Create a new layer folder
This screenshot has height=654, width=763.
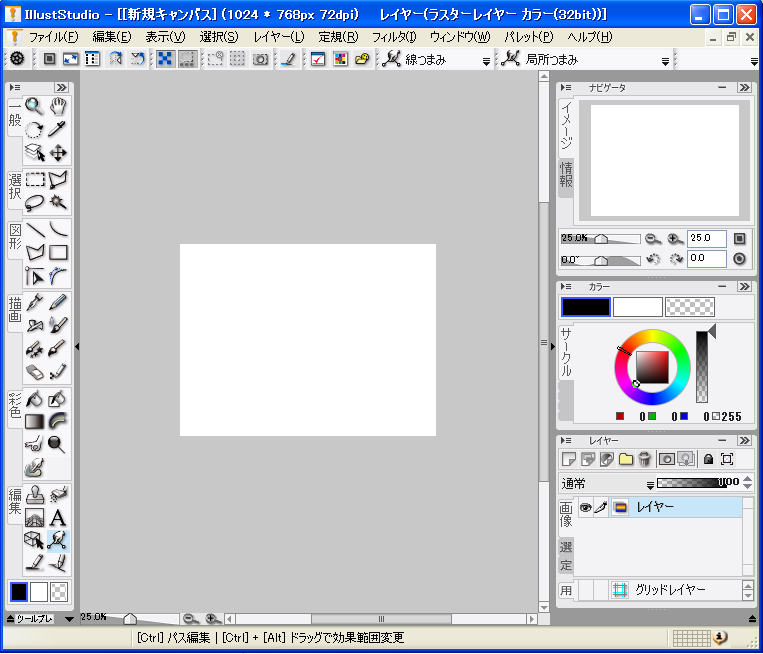point(626,459)
